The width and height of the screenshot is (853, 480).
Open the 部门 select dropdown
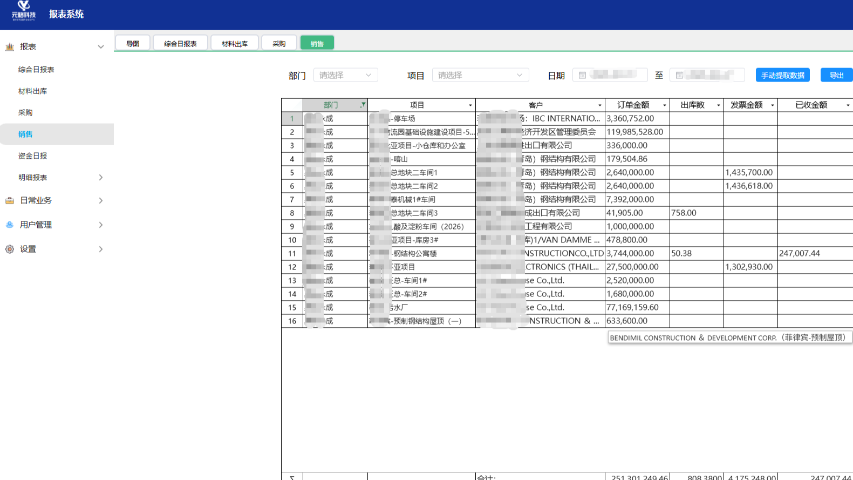pyautogui.click(x=345, y=75)
